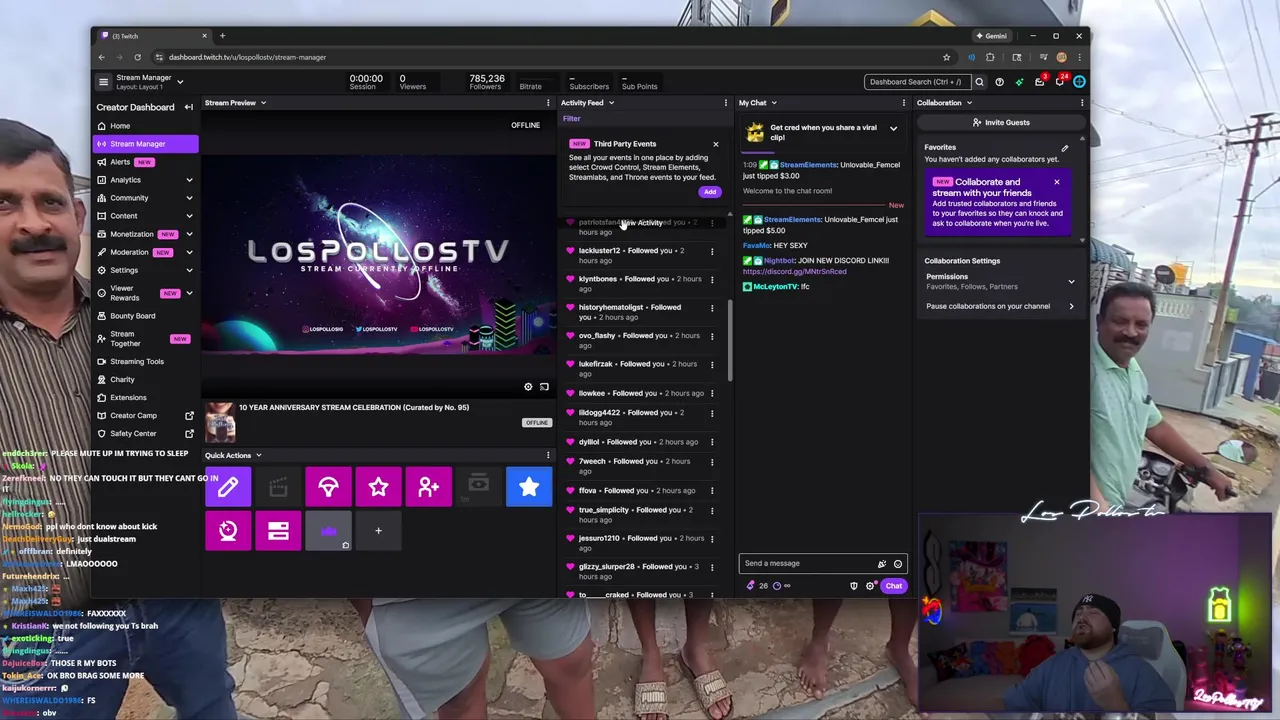Click Invite Guests button
1280x720 pixels.
click(1001, 123)
